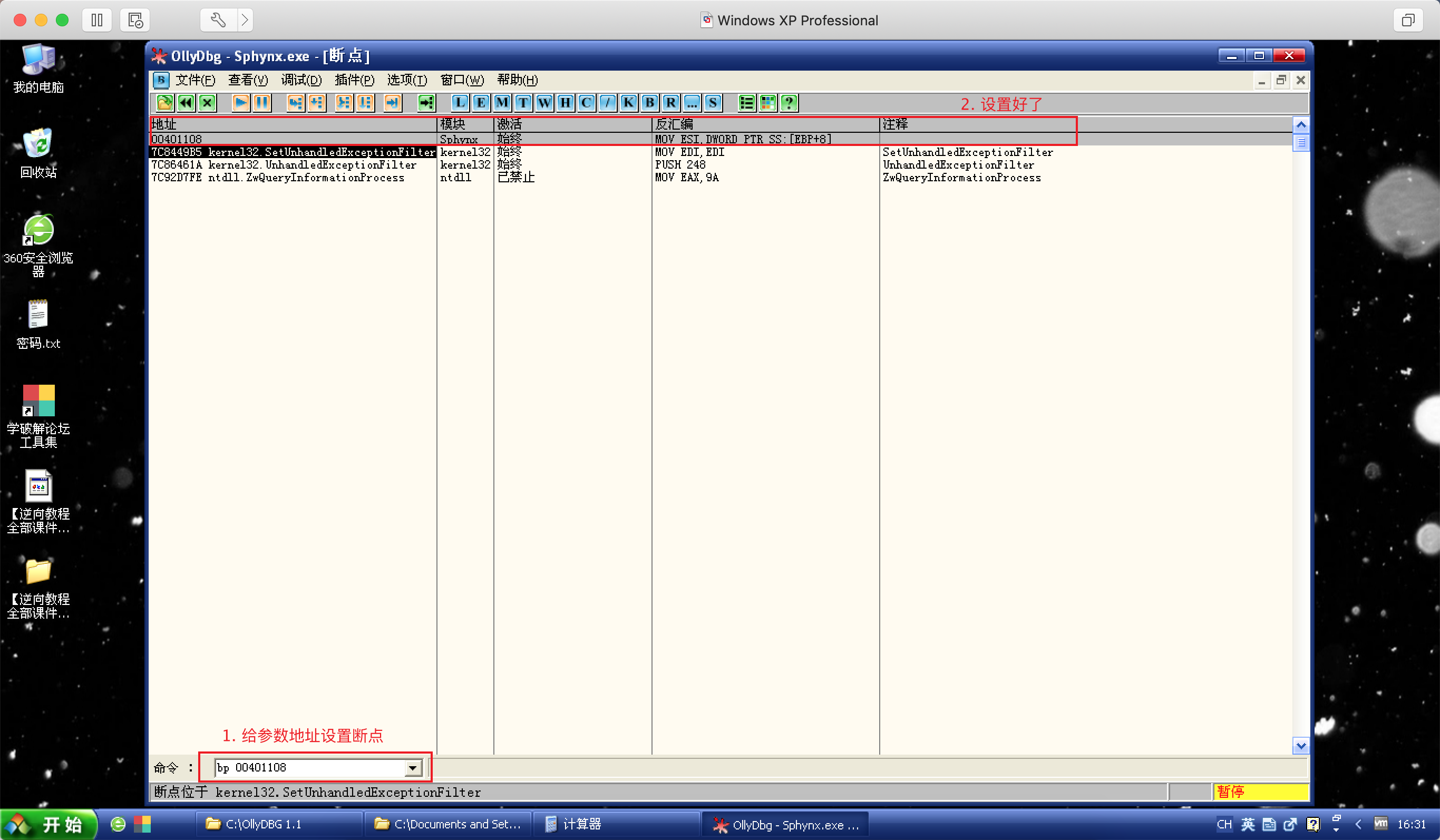
Task: Open the Memory map M window
Action: point(502,103)
